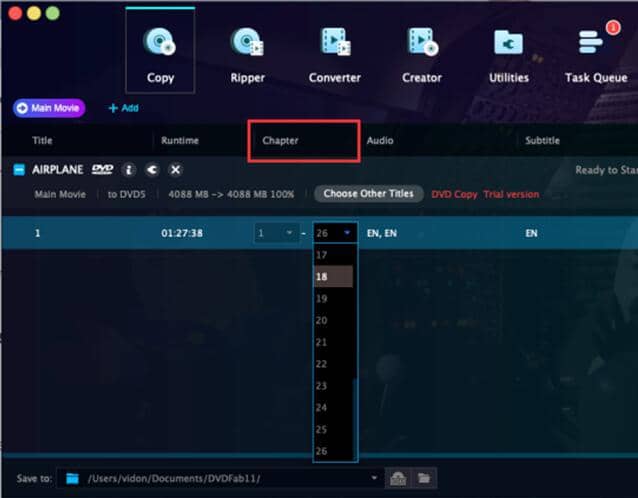Image resolution: width=638 pixels, height=498 pixels.
Task: Open the Utilities module
Action: coord(509,55)
